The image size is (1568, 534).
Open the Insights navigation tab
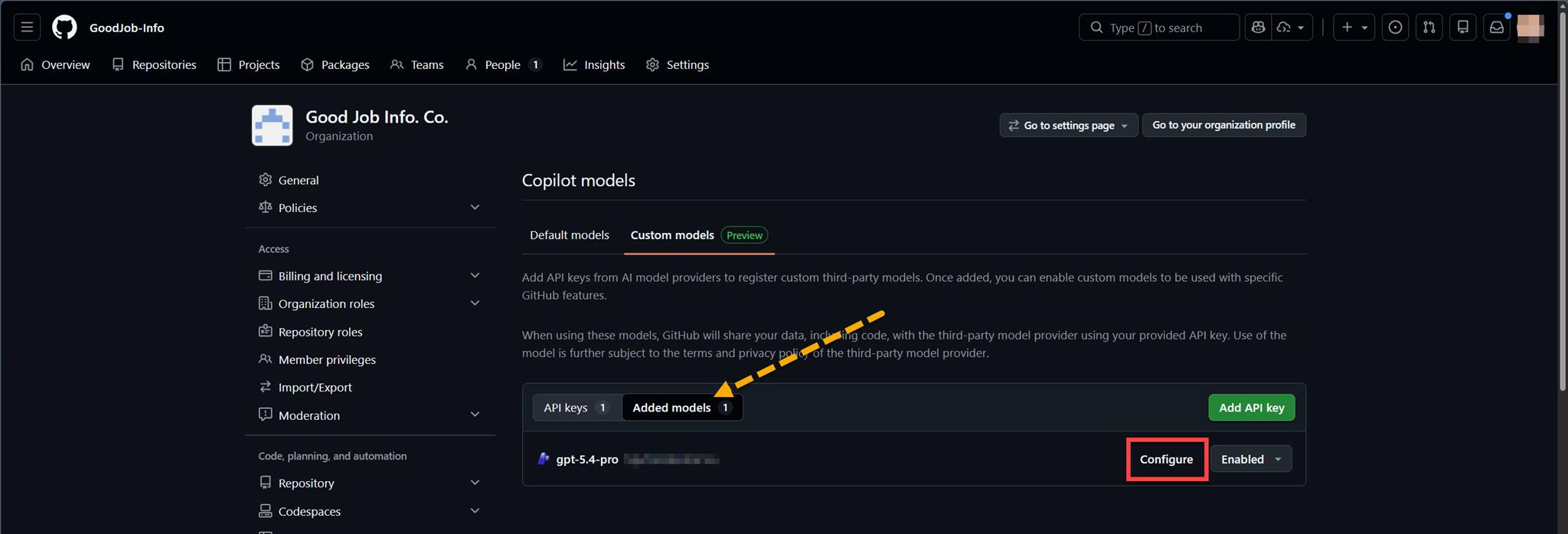(x=594, y=65)
